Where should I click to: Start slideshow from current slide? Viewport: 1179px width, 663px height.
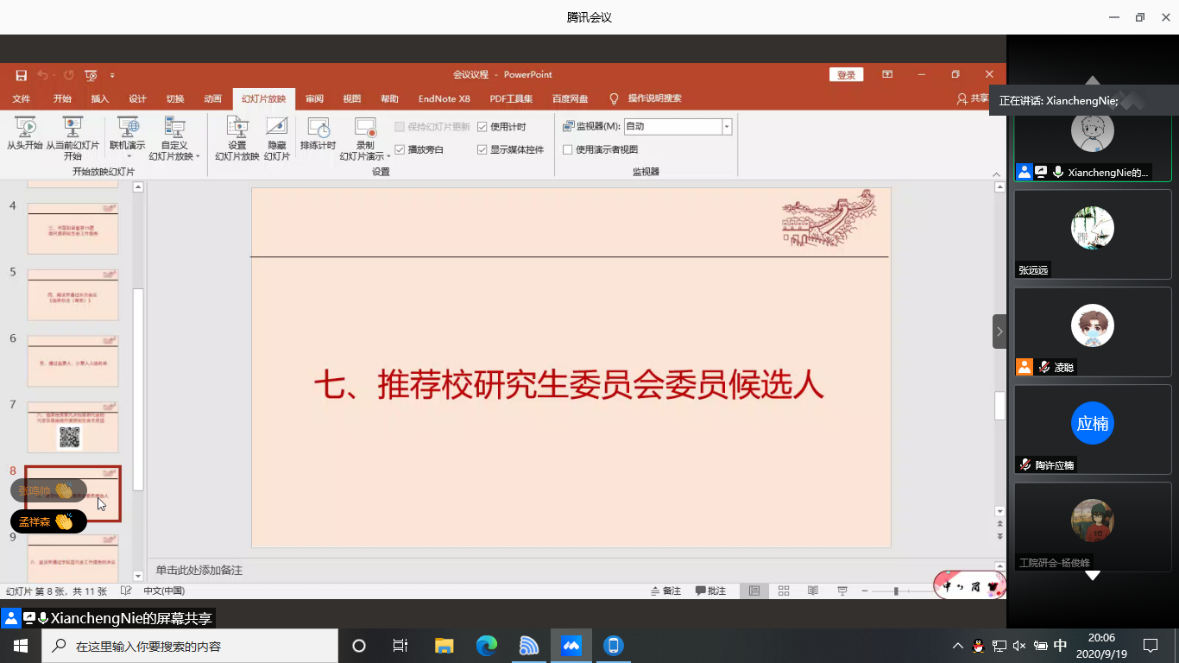point(72,135)
